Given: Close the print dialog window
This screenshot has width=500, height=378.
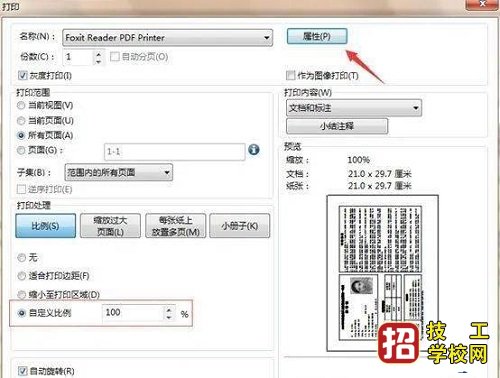Looking at the screenshot, I should tap(482, 4).
